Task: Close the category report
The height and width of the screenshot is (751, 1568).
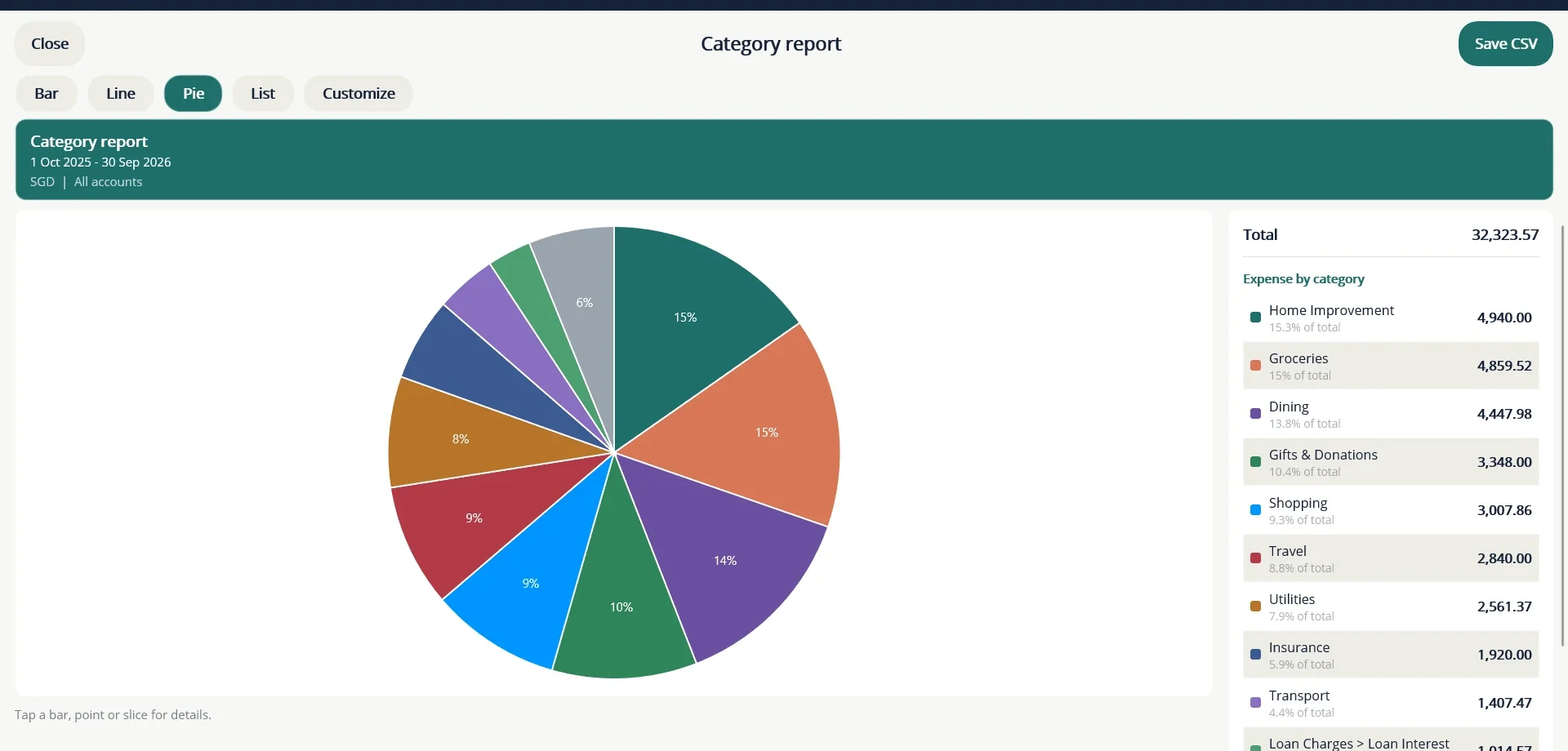Action: (x=50, y=44)
